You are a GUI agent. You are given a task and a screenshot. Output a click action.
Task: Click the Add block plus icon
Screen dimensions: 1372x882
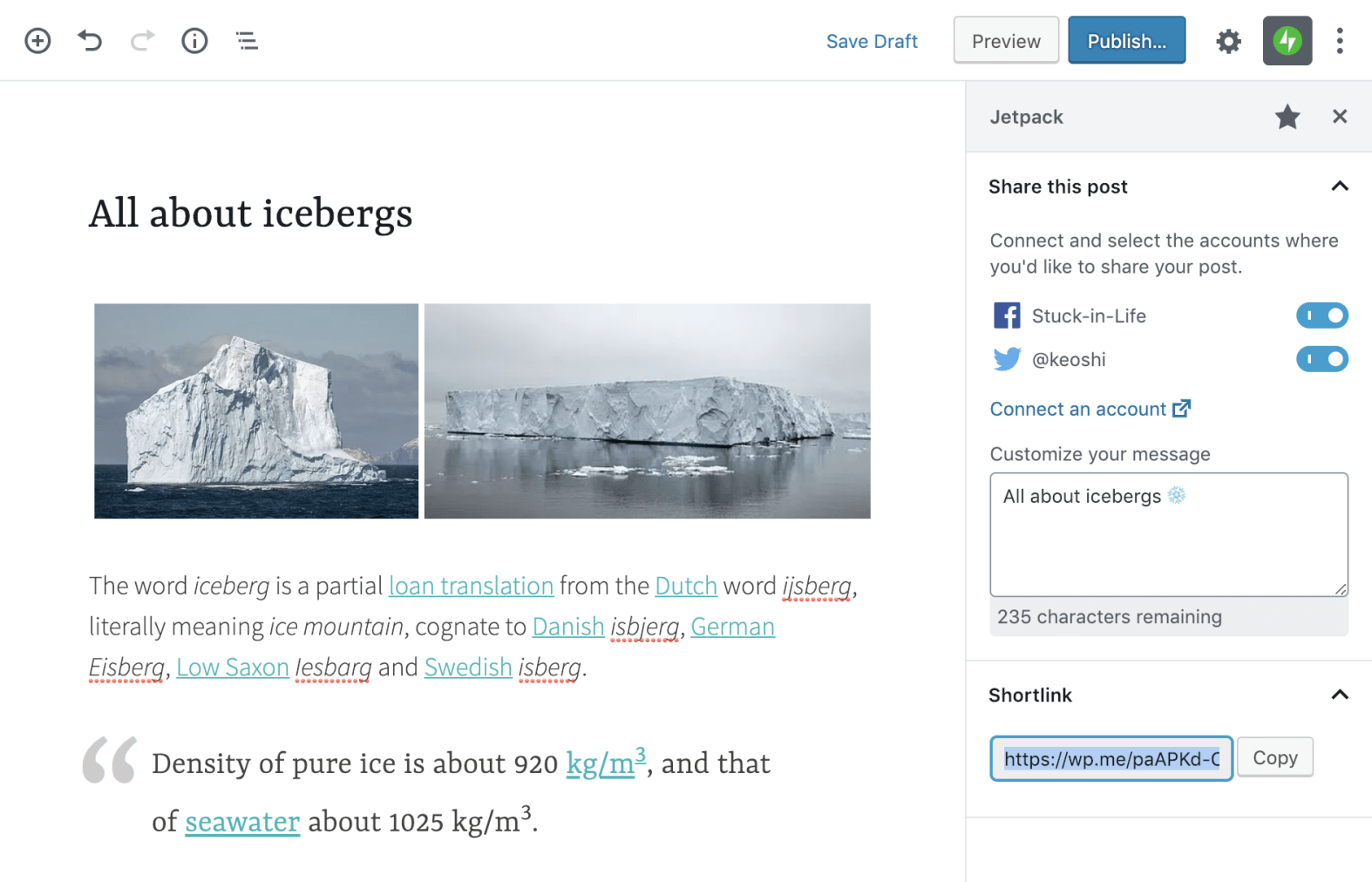(37, 41)
